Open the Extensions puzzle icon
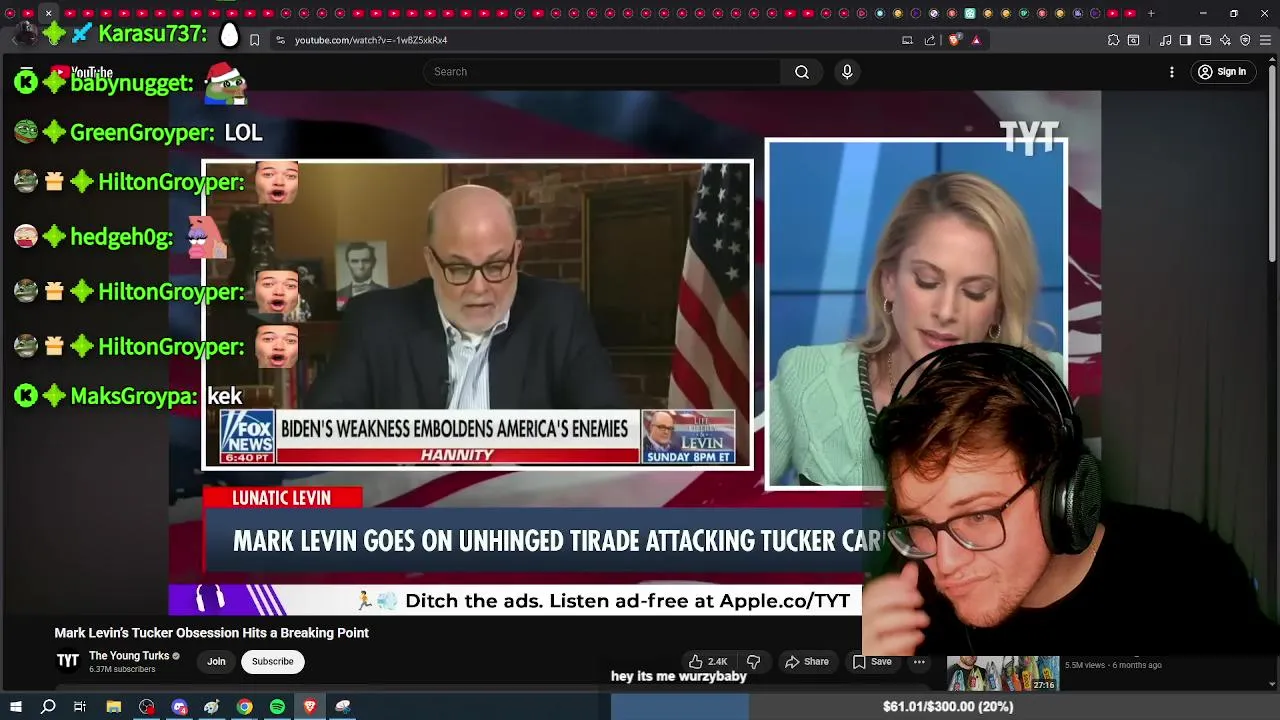1280x720 pixels. pyautogui.click(x=1113, y=40)
